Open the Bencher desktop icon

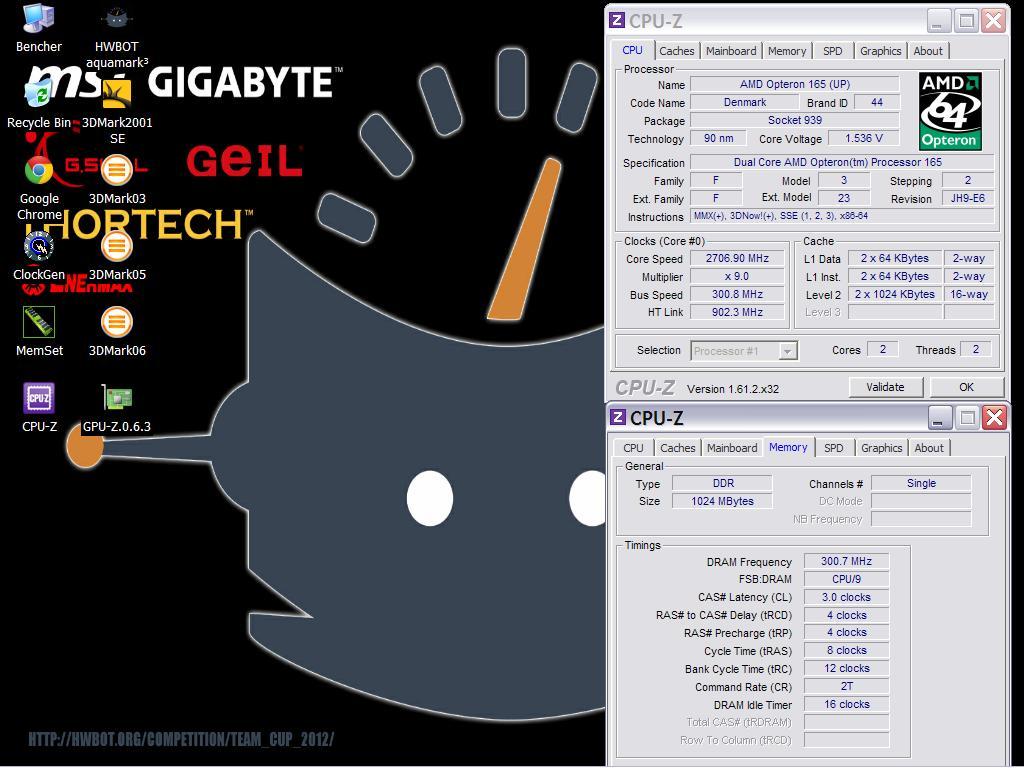pos(39,28)
